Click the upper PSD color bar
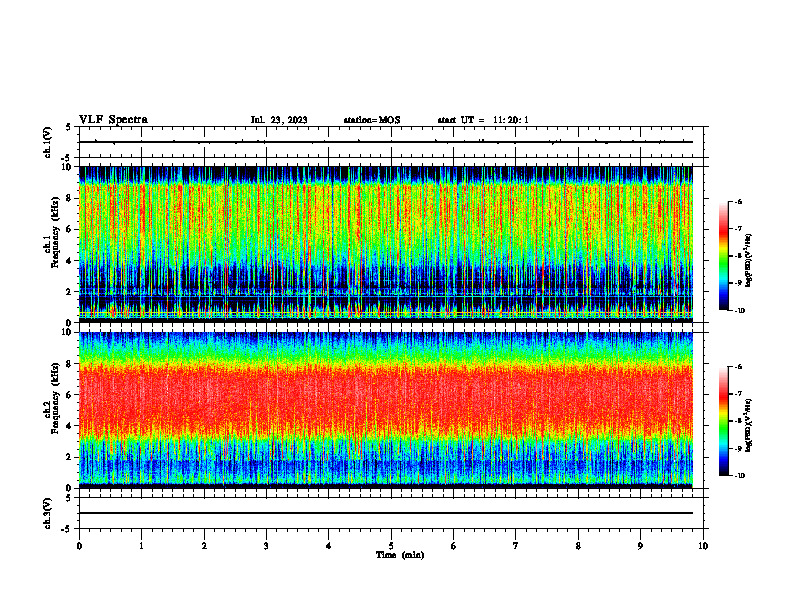 [724, 256]
